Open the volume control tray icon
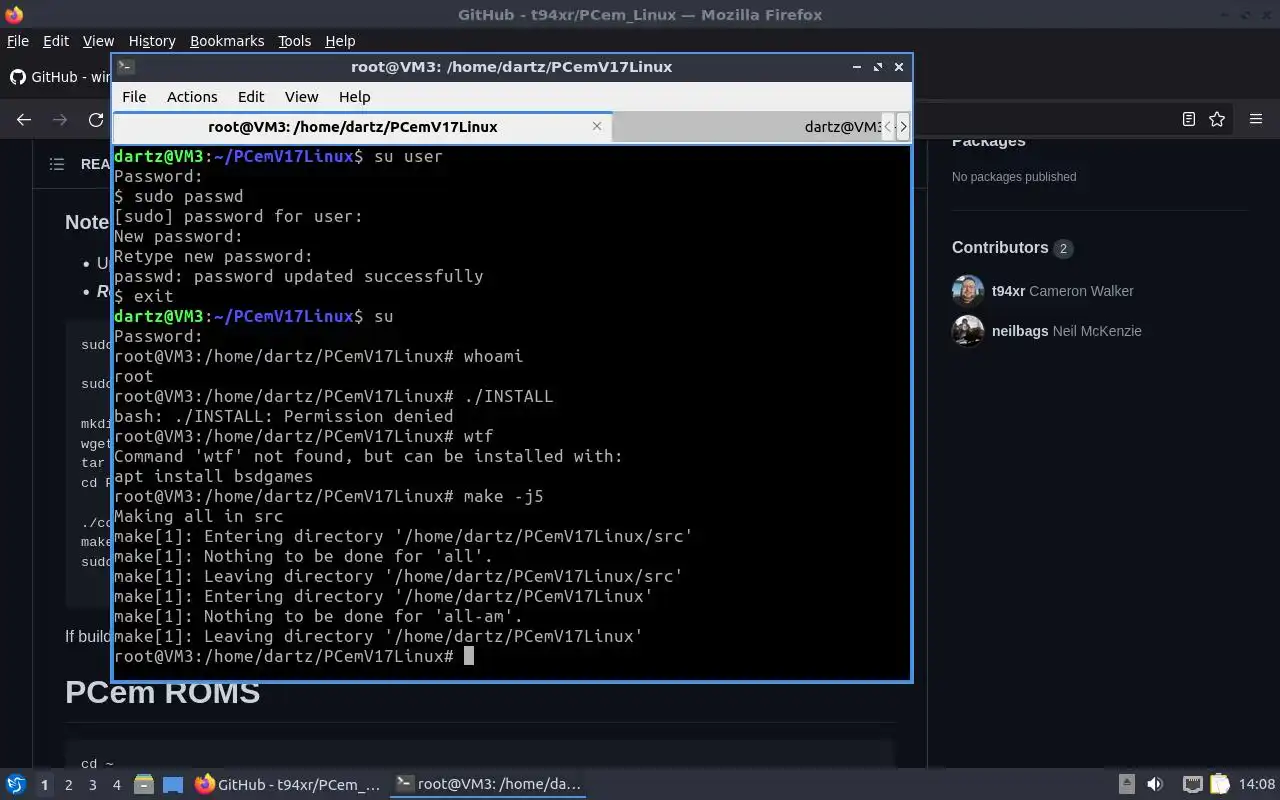This screenshot has width=1280, height=800. coord(1155,784)
